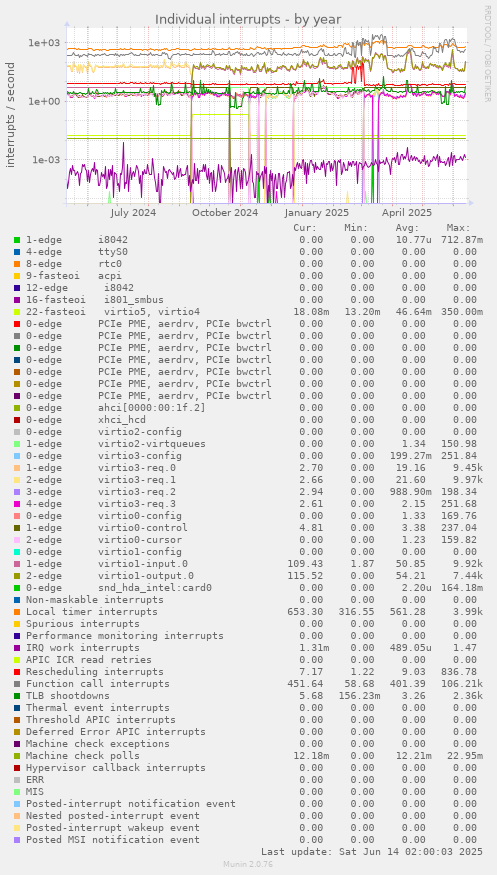This screenshot has width=497, height=875.
Task: Click the magenta virtio3-req.3 color swatch
Action: (x=17, y=504)
